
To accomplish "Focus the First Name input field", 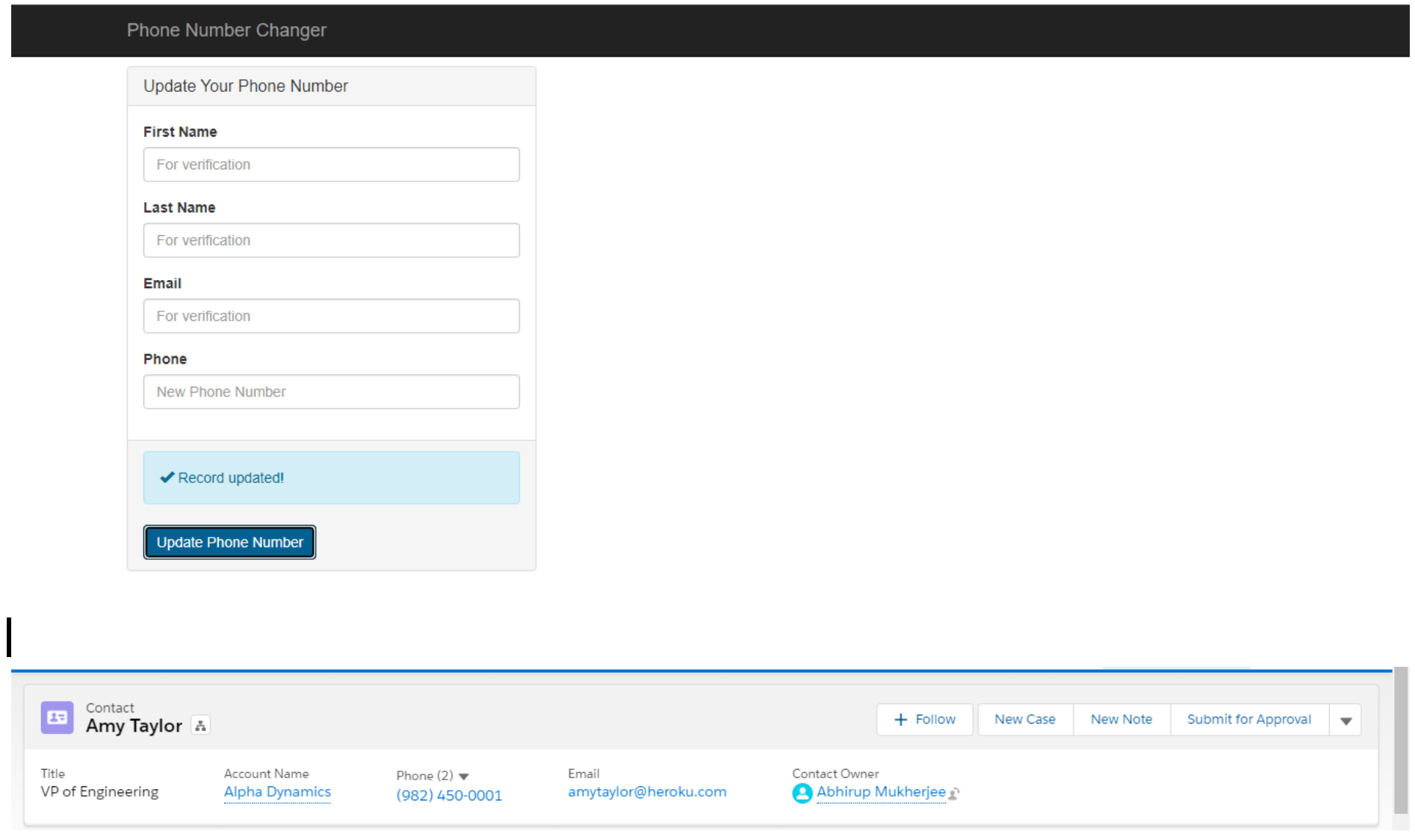I will [331, 164].
